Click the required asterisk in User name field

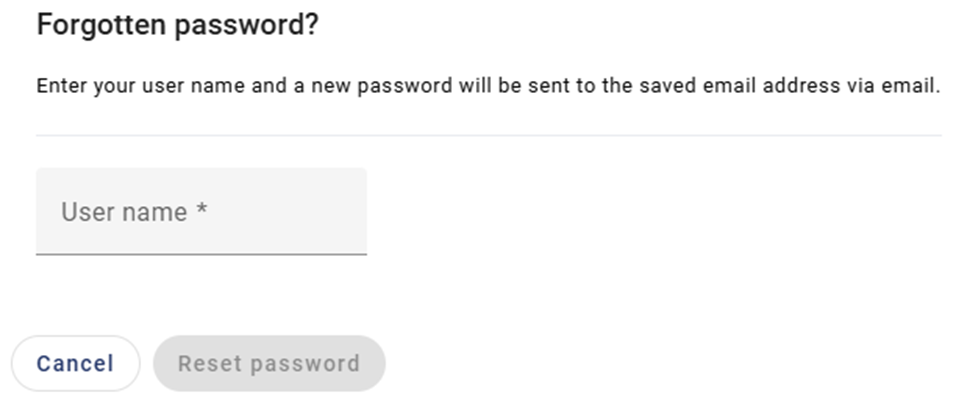[x=202, y=211]
